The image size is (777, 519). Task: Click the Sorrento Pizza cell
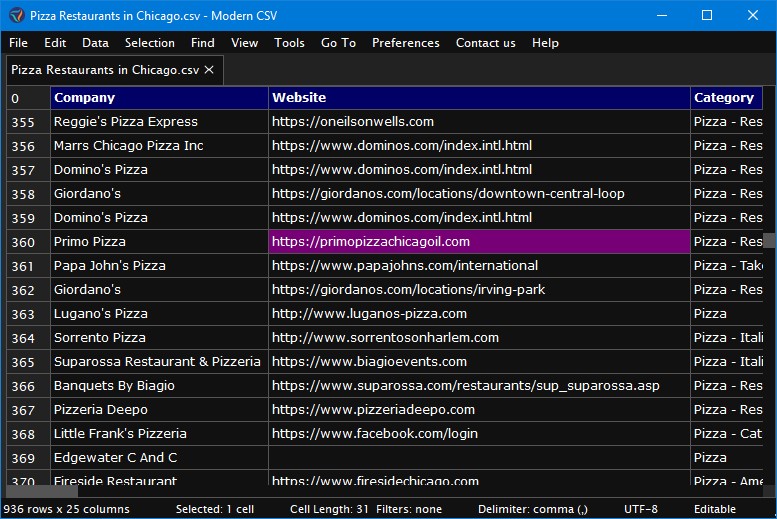click(x=159, y=338)
